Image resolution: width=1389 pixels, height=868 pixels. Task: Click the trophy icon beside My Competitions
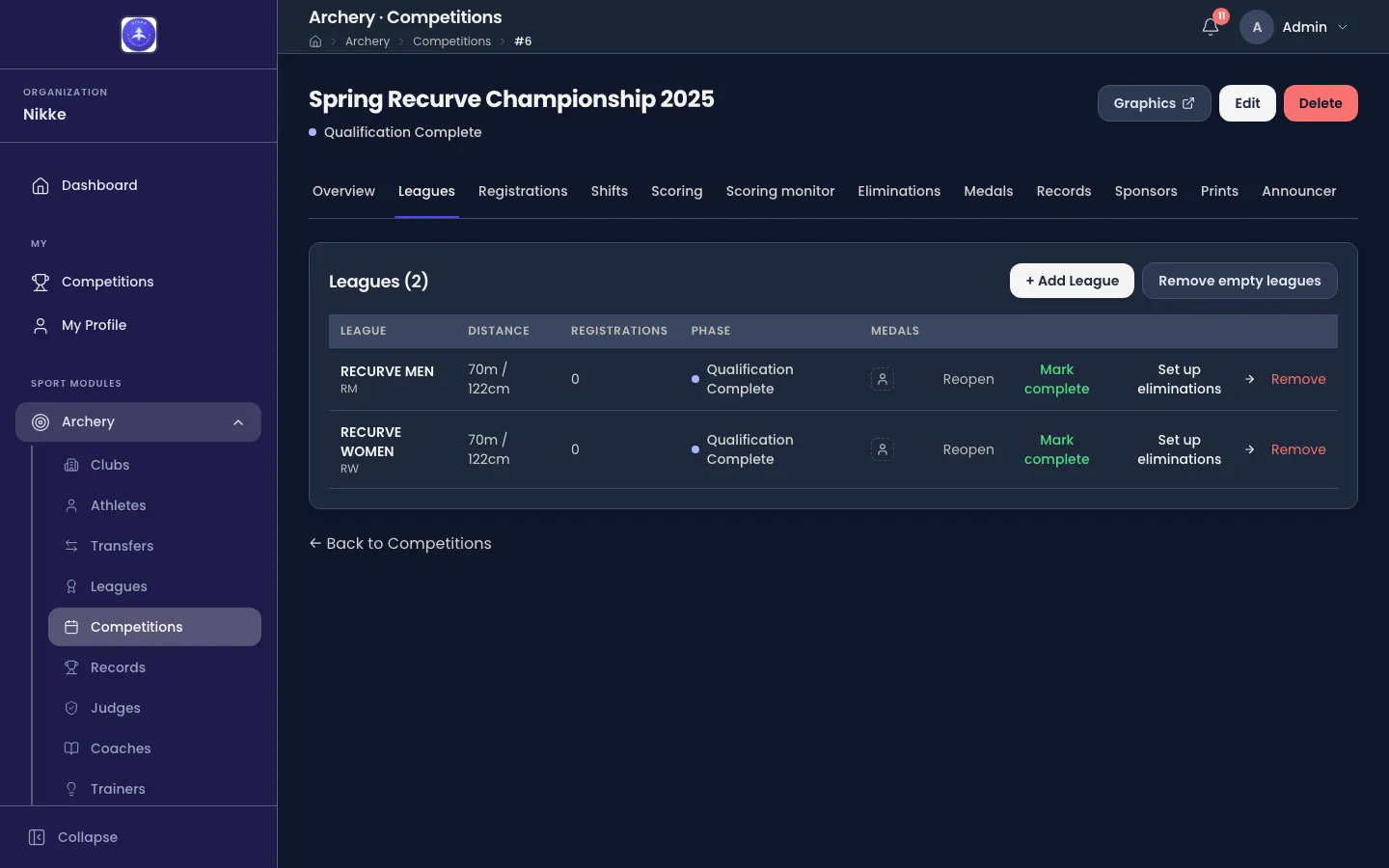[x=41, y=282]
